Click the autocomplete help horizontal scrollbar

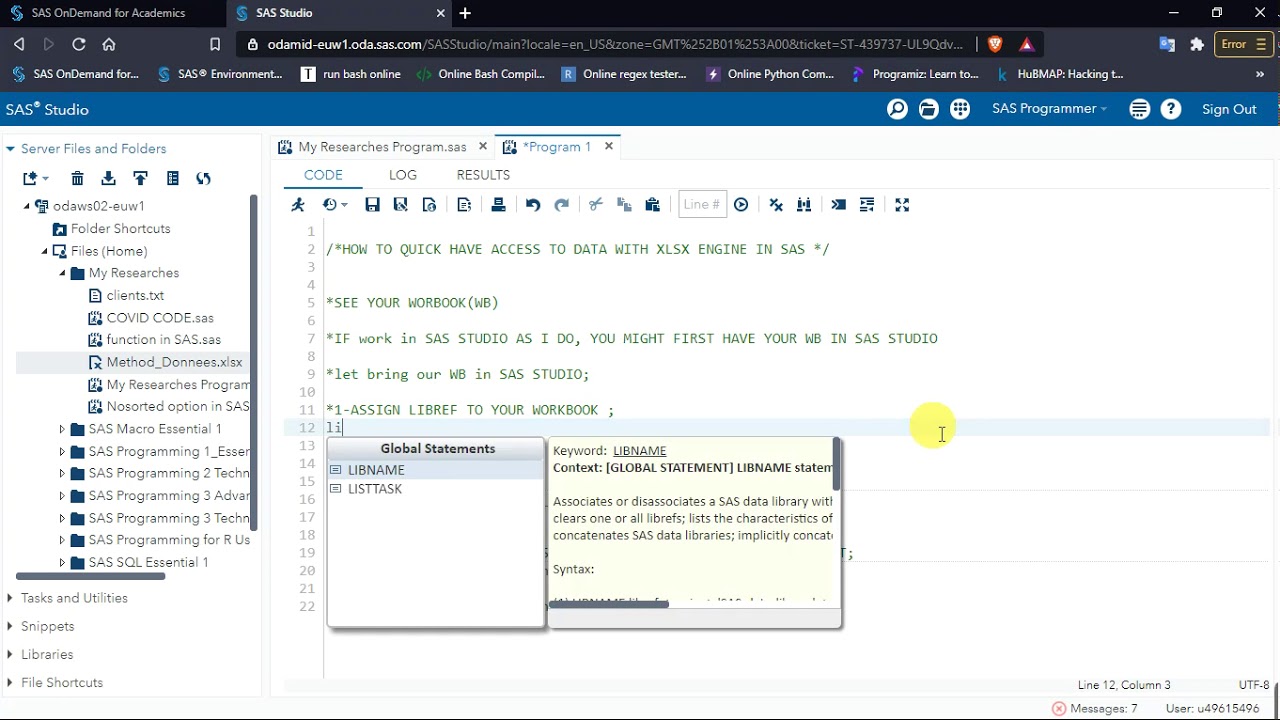tap(608, 604)
